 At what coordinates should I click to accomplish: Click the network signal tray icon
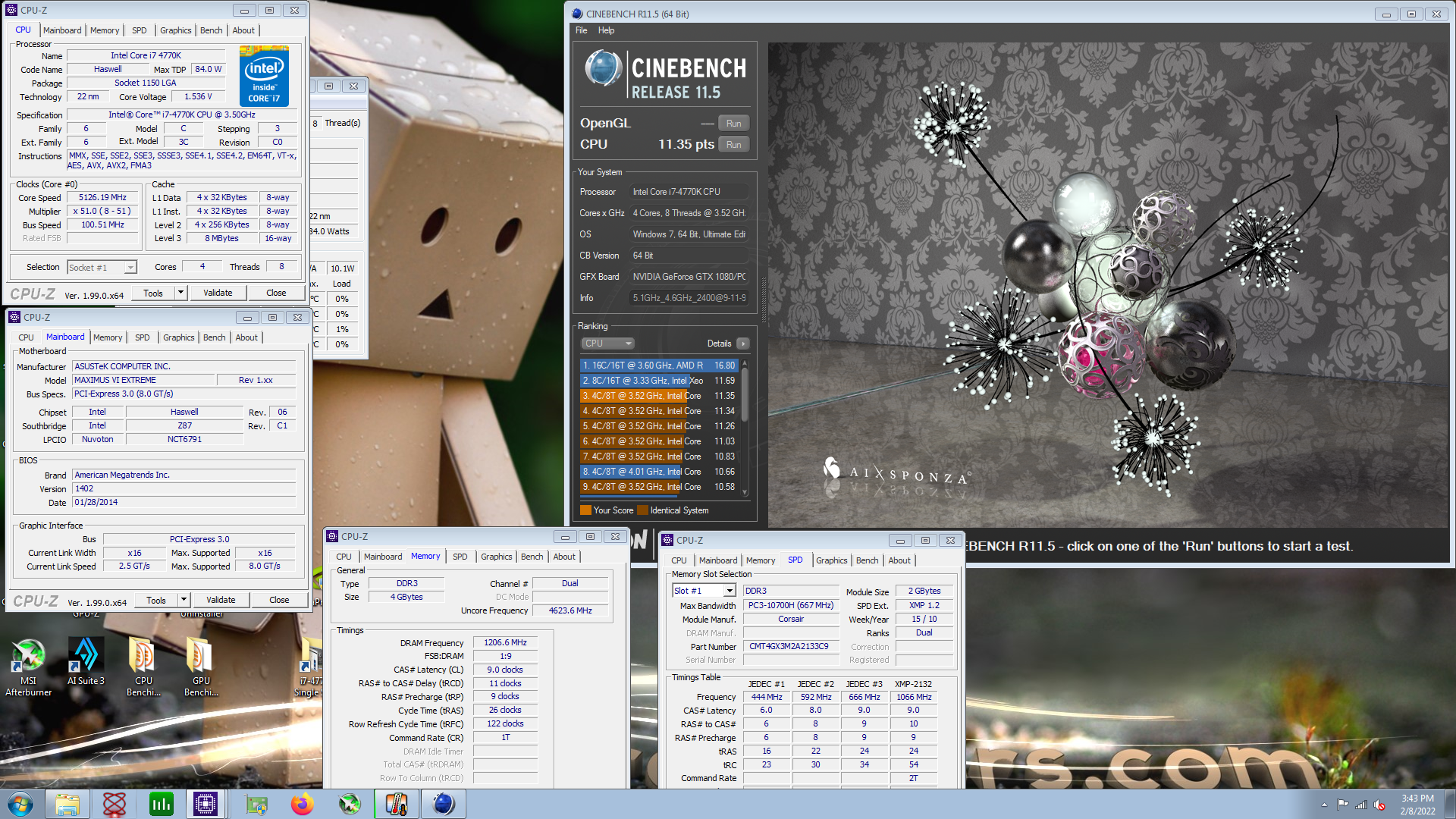1361,805
